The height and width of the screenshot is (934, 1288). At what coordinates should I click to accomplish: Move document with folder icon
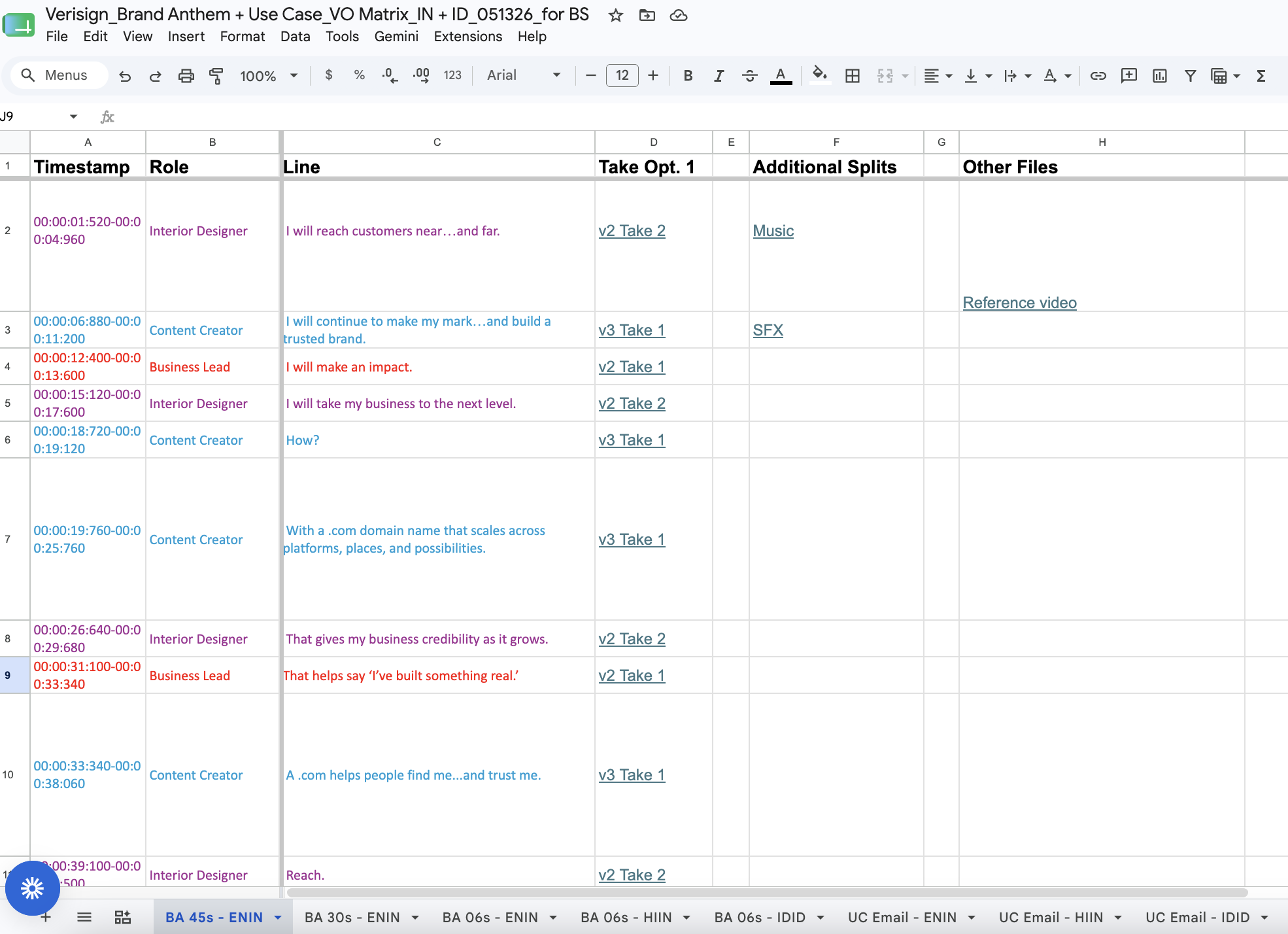click(647, 15)
